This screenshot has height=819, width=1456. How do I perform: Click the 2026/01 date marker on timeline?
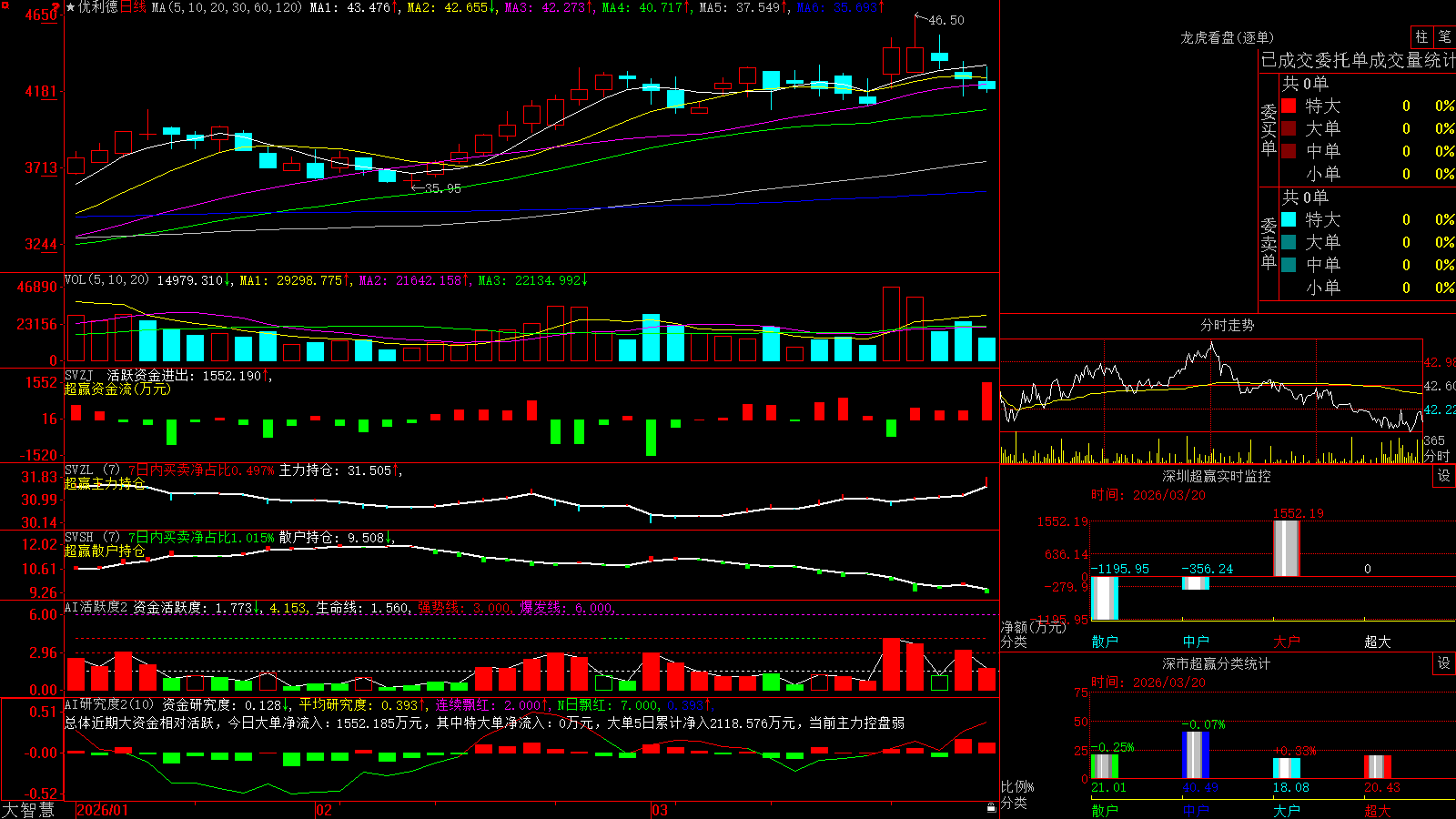pos(103,810)
